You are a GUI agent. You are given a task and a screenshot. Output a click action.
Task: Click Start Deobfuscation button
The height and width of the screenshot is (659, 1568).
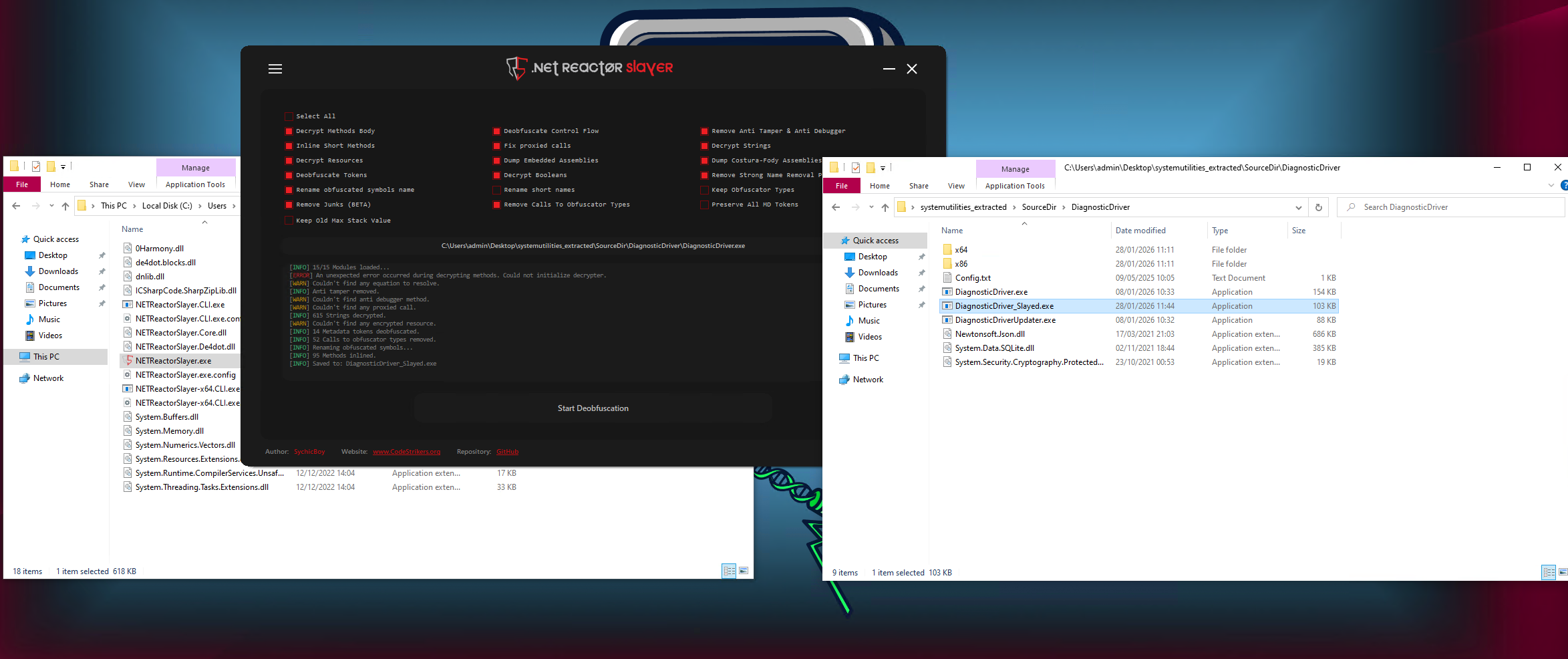click(x=593, y=408)
